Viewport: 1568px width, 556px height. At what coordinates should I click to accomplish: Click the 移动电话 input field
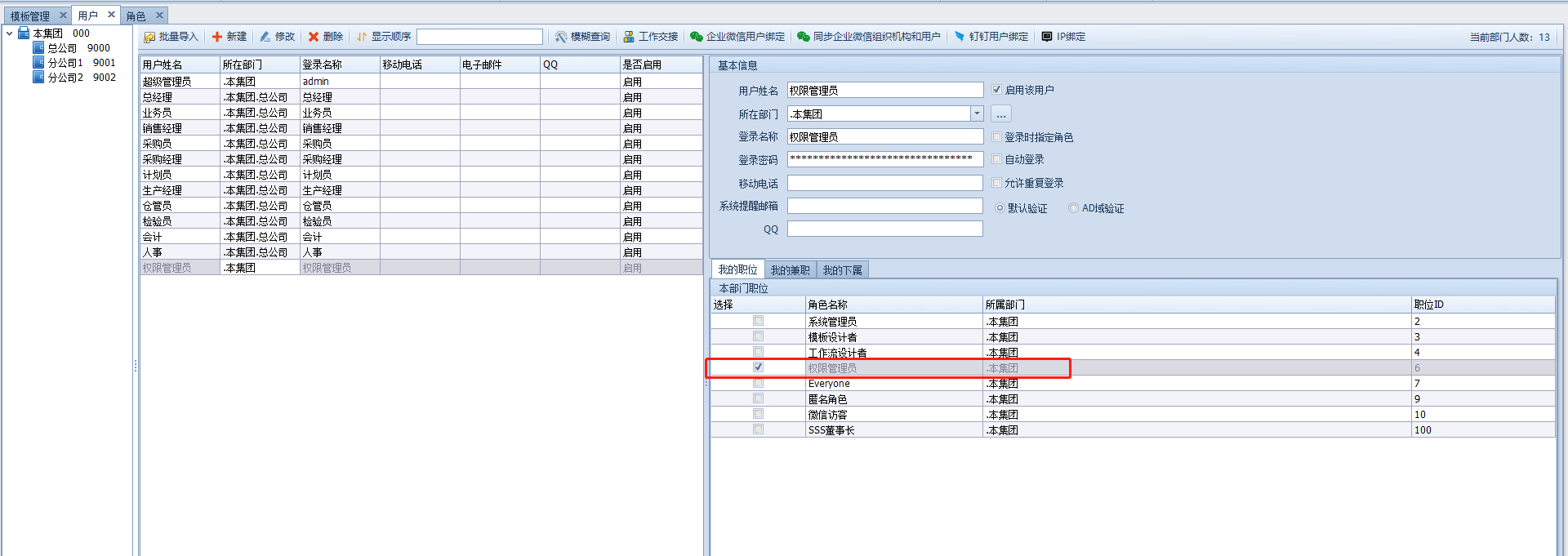pyautogui.click(x=884, y=183)
